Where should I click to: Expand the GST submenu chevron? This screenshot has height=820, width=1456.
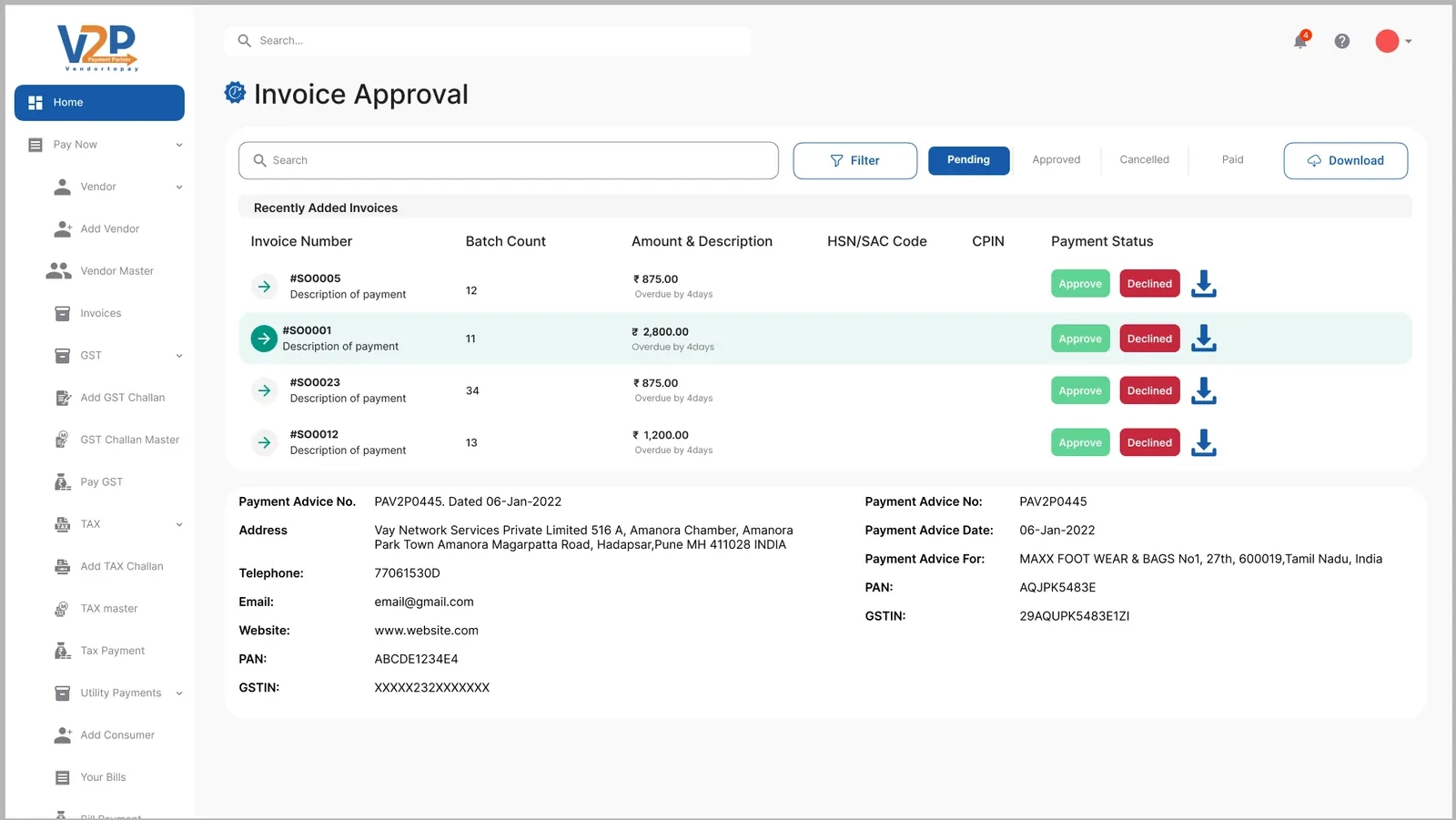pyautogui.click(x=179, y=356)
